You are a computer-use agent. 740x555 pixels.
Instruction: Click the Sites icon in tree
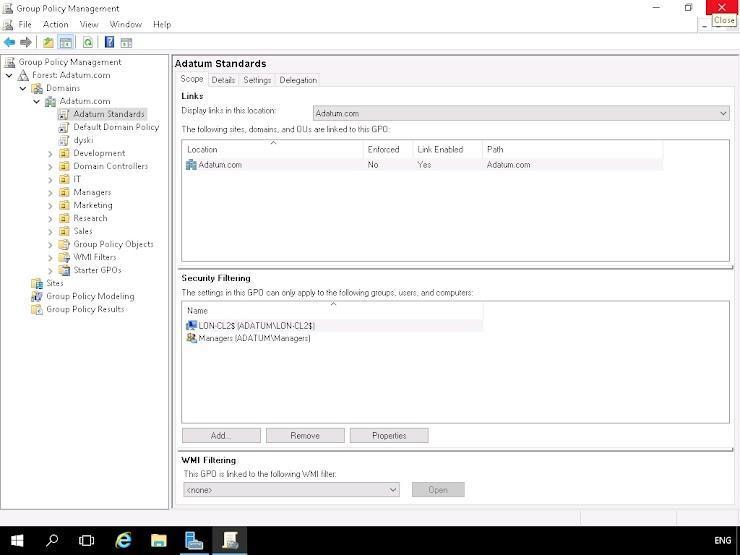(x=37, y=283)
